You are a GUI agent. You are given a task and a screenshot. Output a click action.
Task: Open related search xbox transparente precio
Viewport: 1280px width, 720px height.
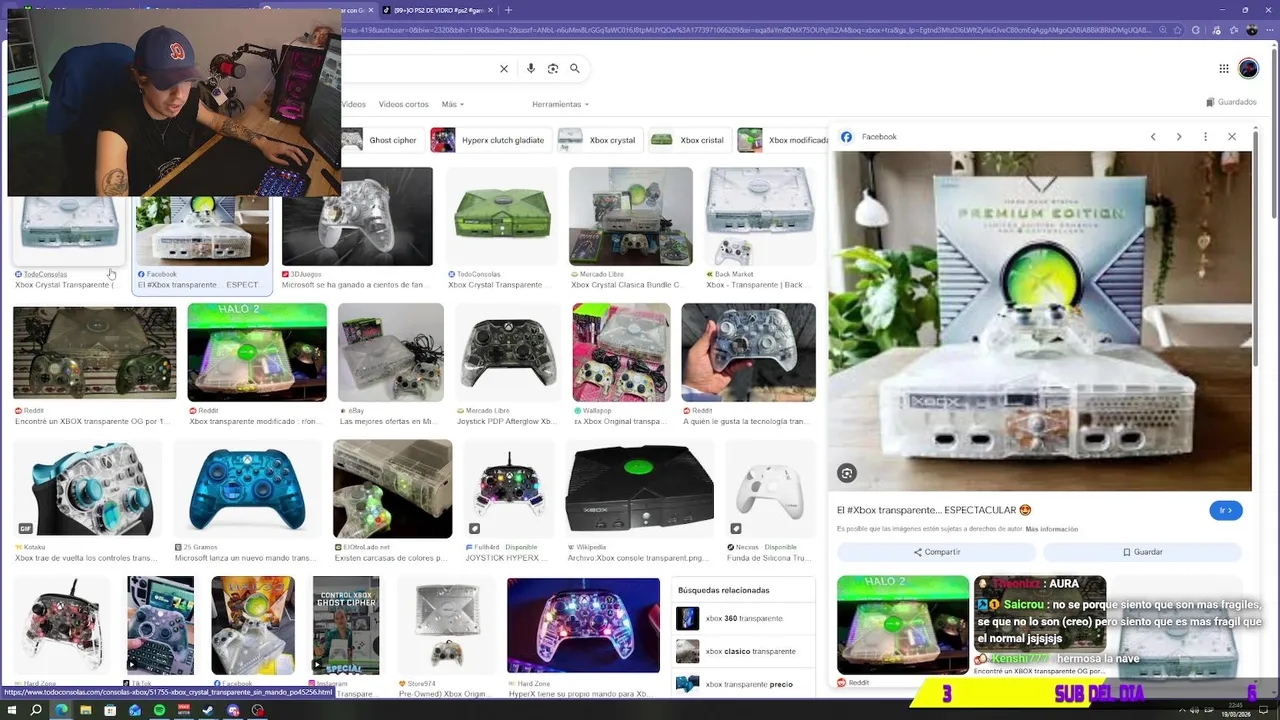(x=744, y=684)
